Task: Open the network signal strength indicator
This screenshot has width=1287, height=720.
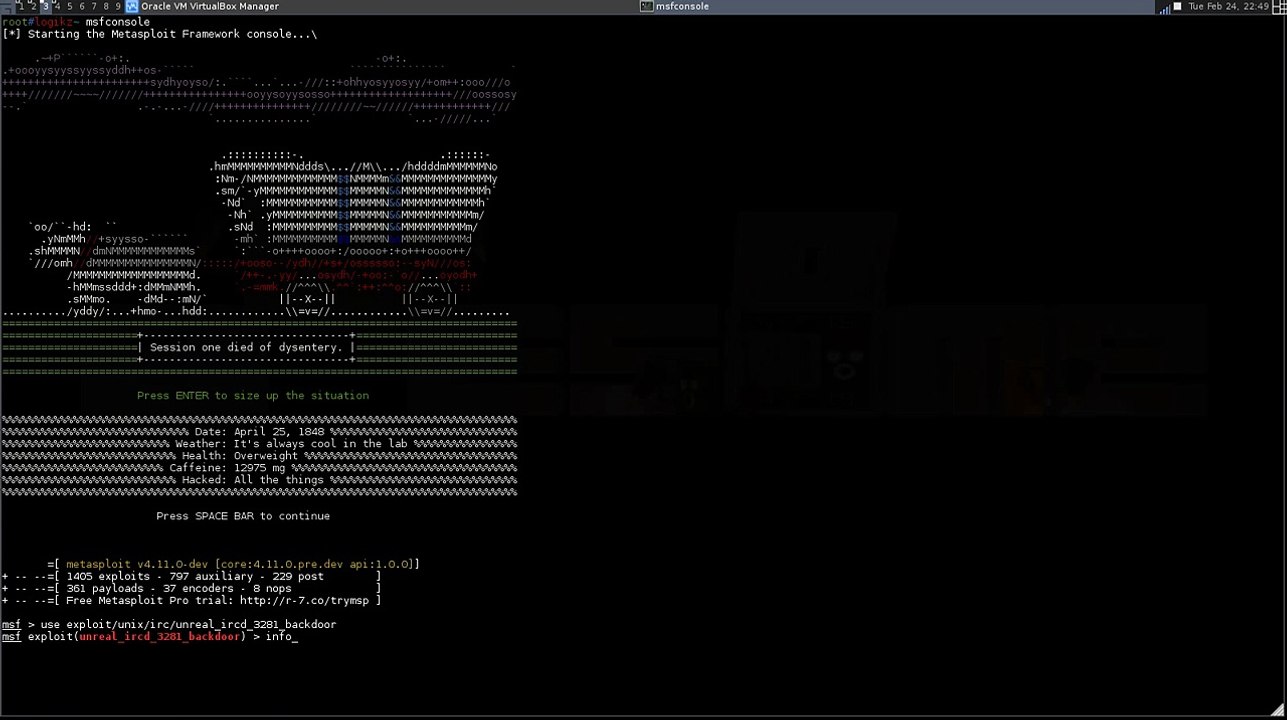Action: point(1164,7)
